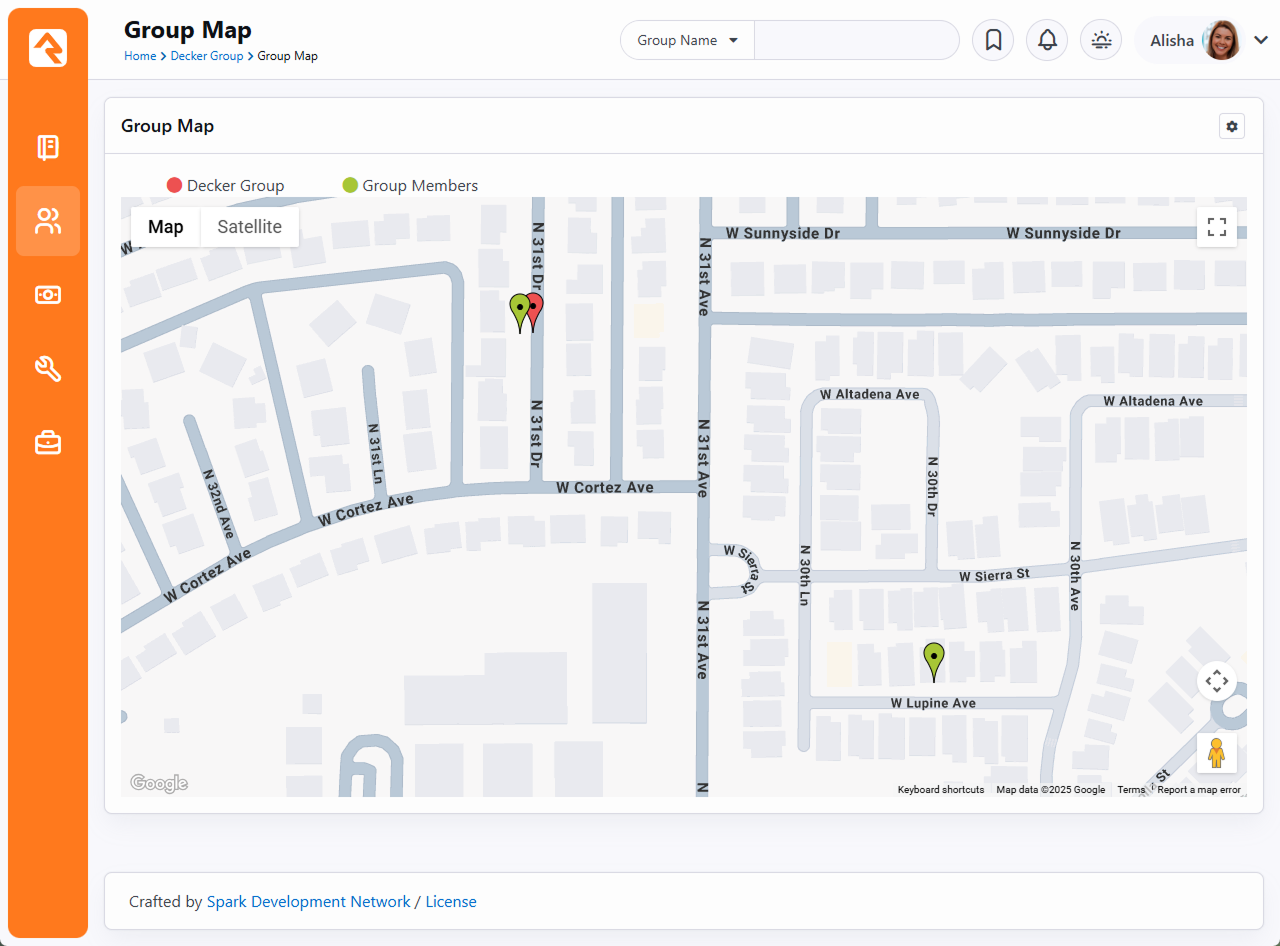Click the Rock logo icon in sidebar
Viewport: 1280px width, 946px height.
(48, 48)
